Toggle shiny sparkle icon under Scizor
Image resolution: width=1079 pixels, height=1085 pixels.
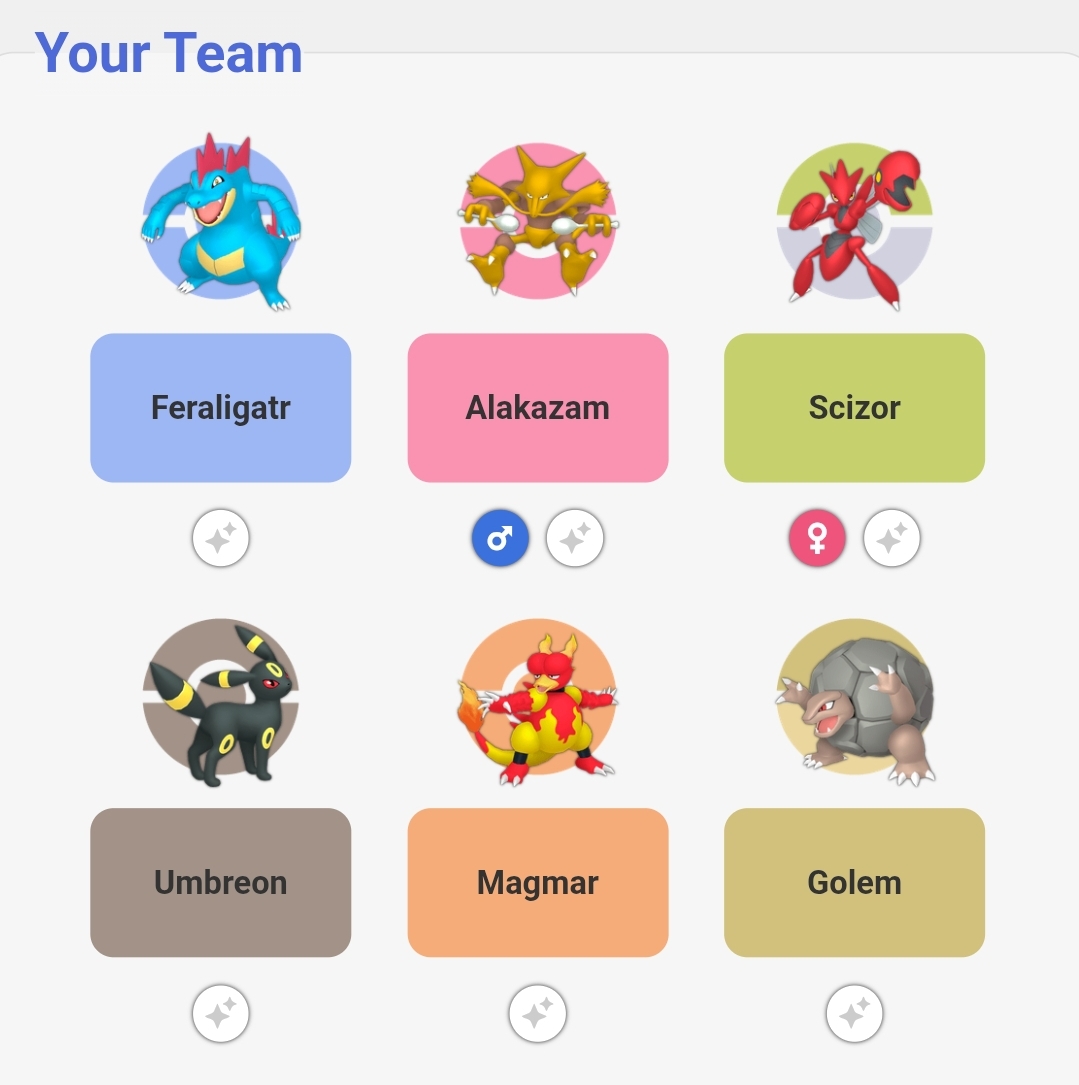tap(891, 538)
